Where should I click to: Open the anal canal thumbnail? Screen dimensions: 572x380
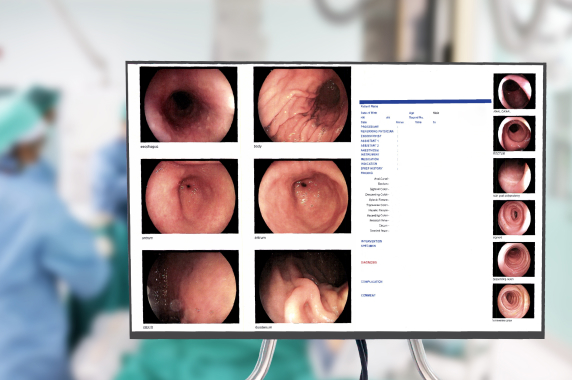pos(514,91)
